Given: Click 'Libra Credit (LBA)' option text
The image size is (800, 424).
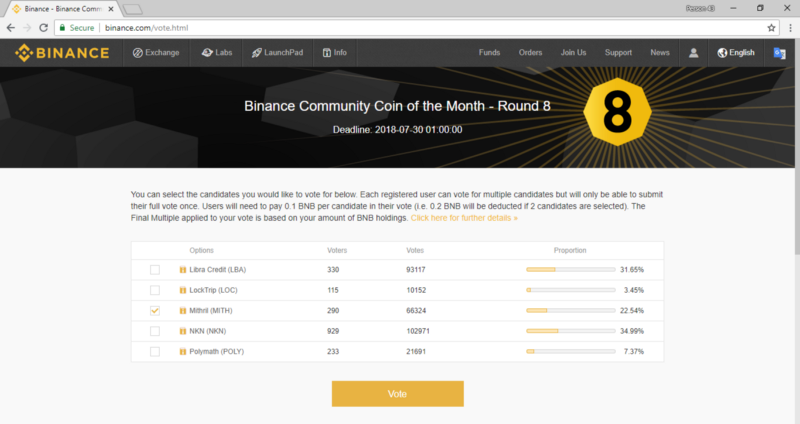Looking at the screenshot, I should click(x=217, y=269).
